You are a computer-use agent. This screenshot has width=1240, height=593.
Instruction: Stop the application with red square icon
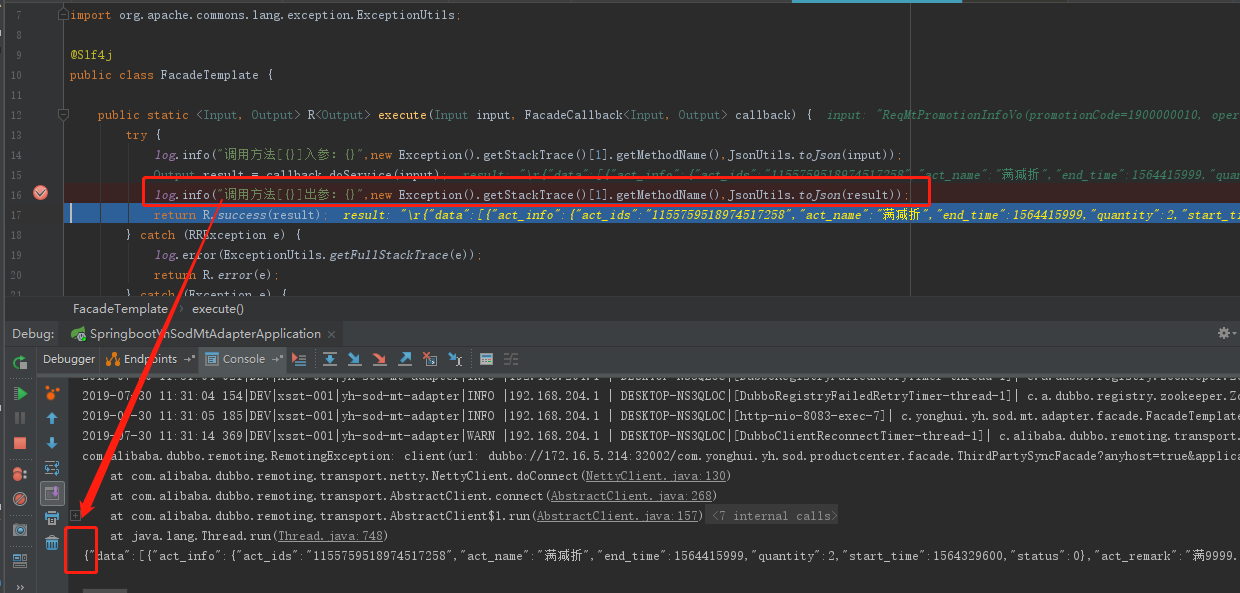(x=20, y=442)
